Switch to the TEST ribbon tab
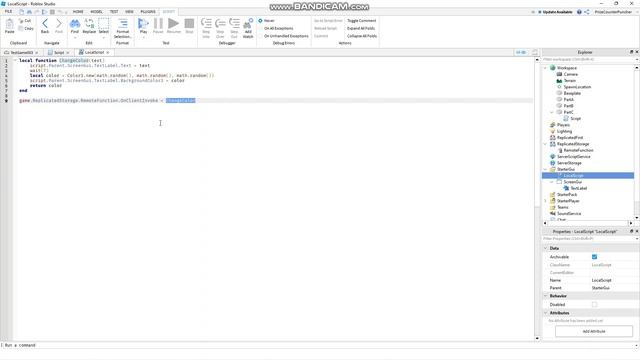The height and width of the screenshot is (360, 640). click(x=114, y=12)
